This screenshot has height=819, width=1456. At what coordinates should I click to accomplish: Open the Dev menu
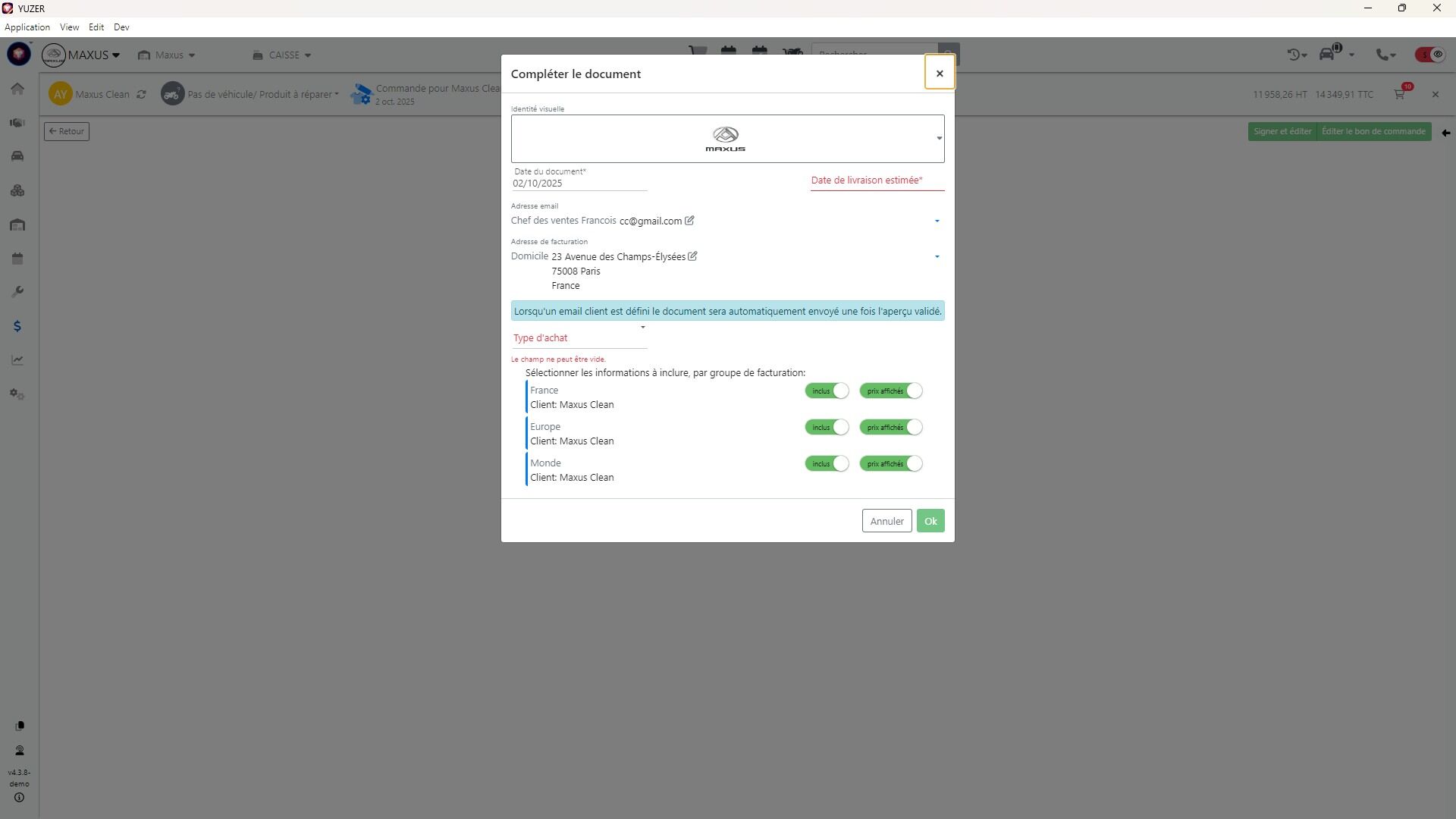tap(121, 27)
